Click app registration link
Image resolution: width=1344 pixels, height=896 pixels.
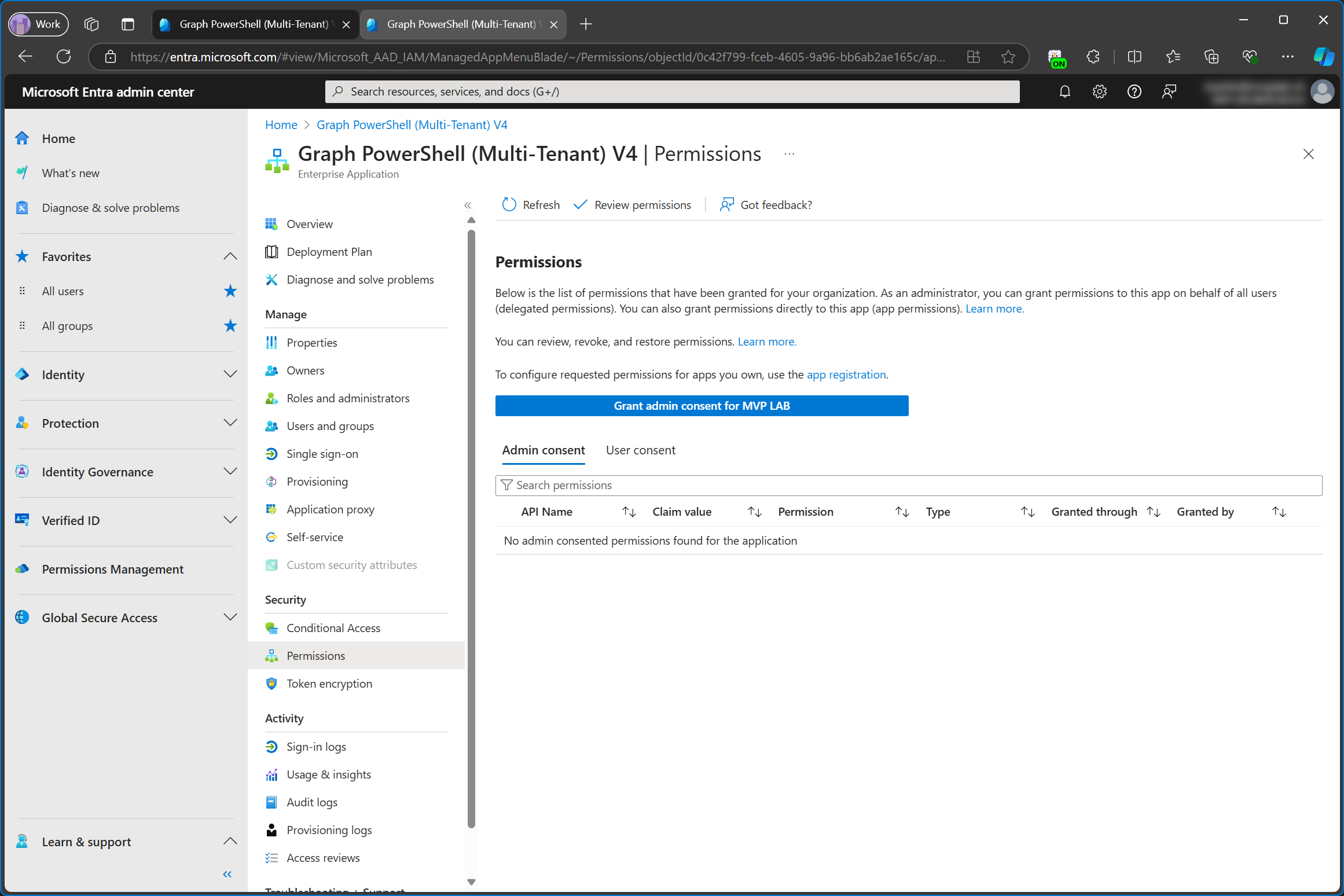pyautogui.click(x=846, y=374)
